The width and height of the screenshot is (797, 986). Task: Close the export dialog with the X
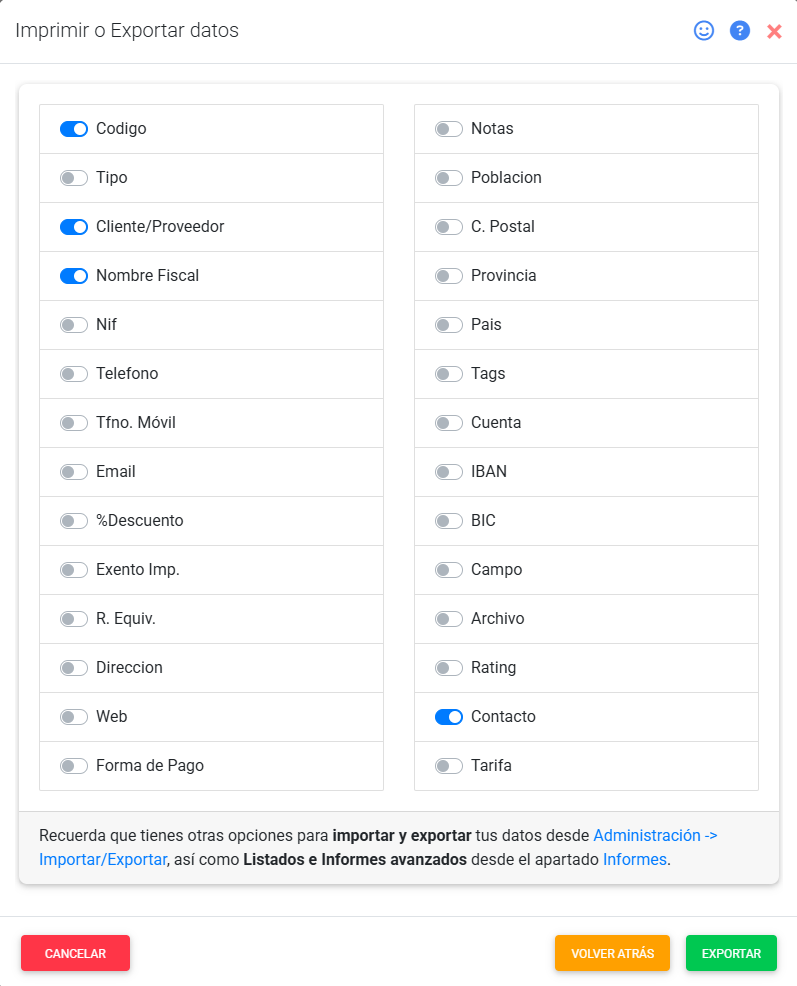(x=774, y=32)
